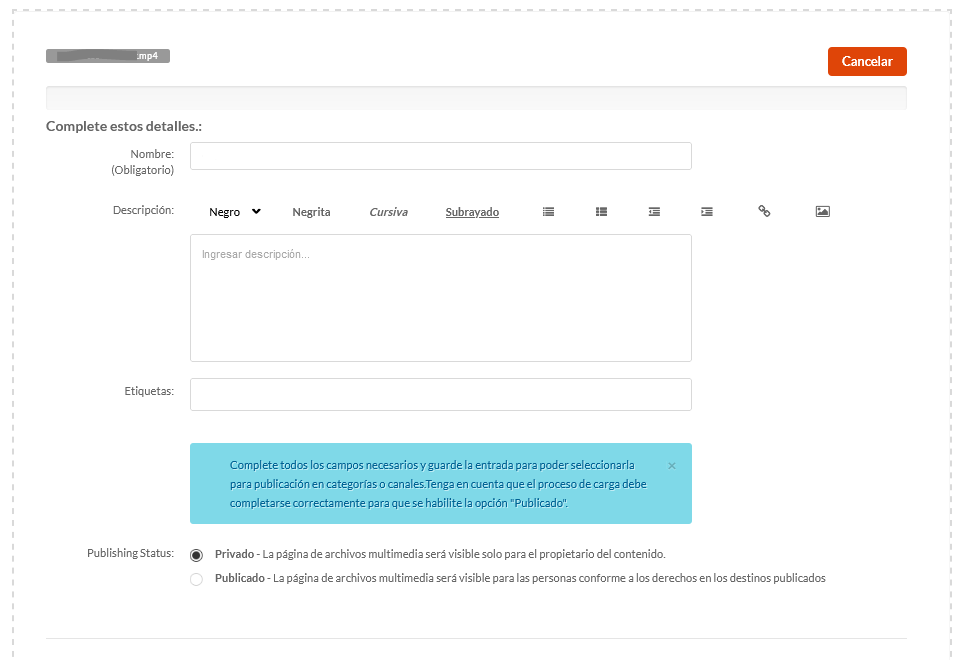Click the upload progress bar
This screenshot has height=660, width=960.
click(x=476, y=98)
